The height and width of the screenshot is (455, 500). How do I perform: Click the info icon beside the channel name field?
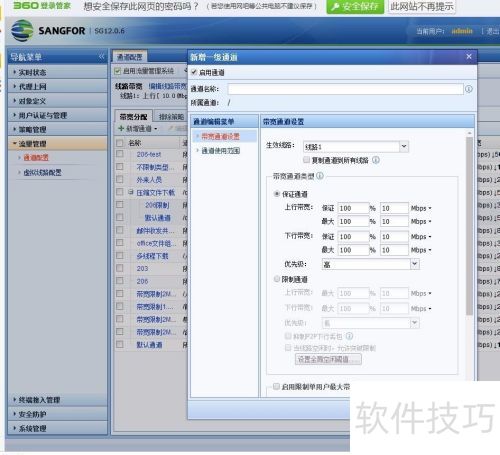[x=469, y=89]
